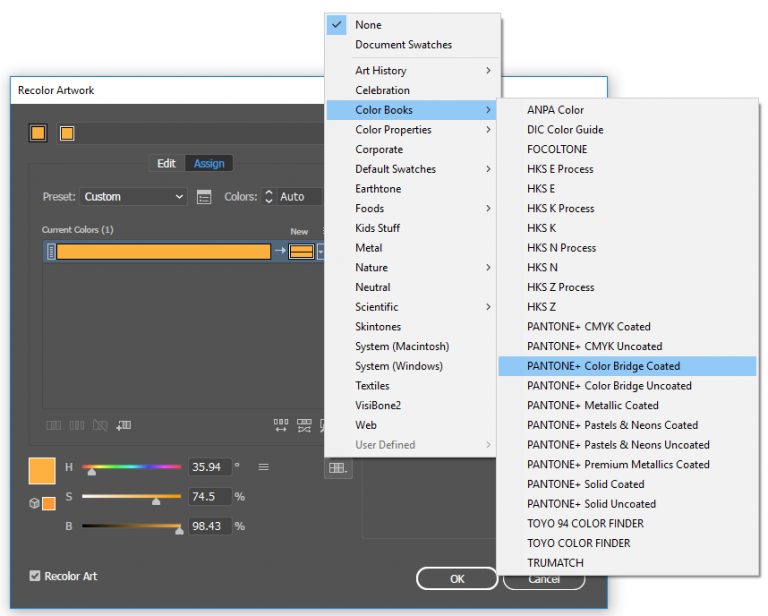Select TRUMATCH color book
Viewport: 768px width, 616px height.
(627, 563)
